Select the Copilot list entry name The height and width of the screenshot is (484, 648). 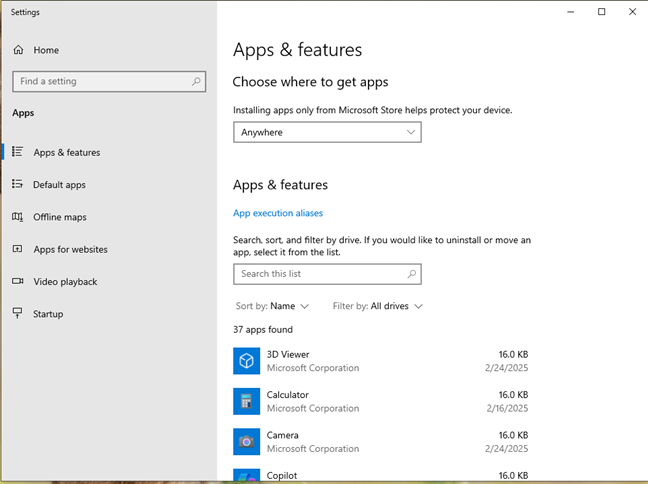click(x=282, y=476)
